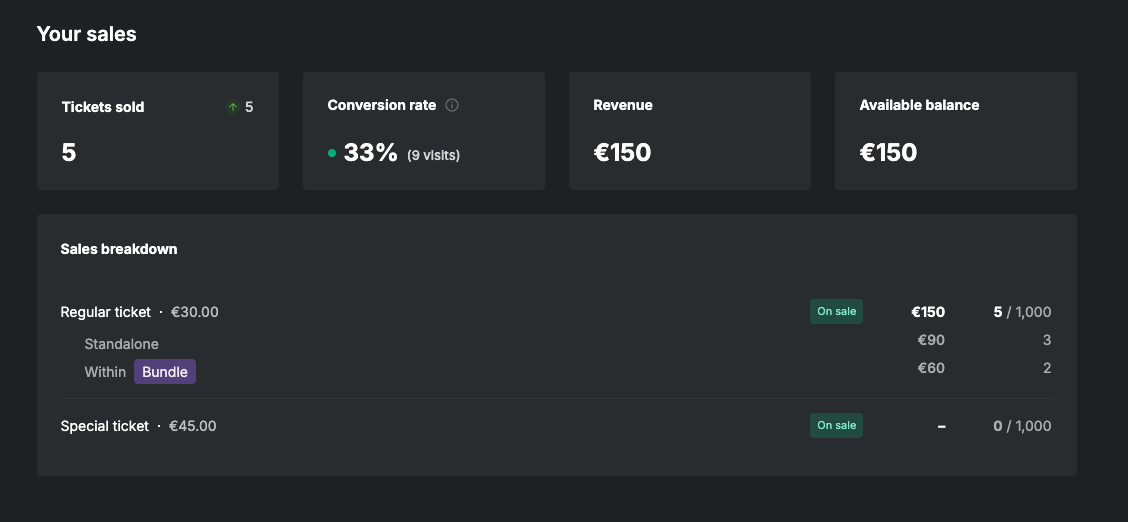This screenshot has width=1128, height=522.
Task: Click the "Your sales" heading
Action: point(86,34)
